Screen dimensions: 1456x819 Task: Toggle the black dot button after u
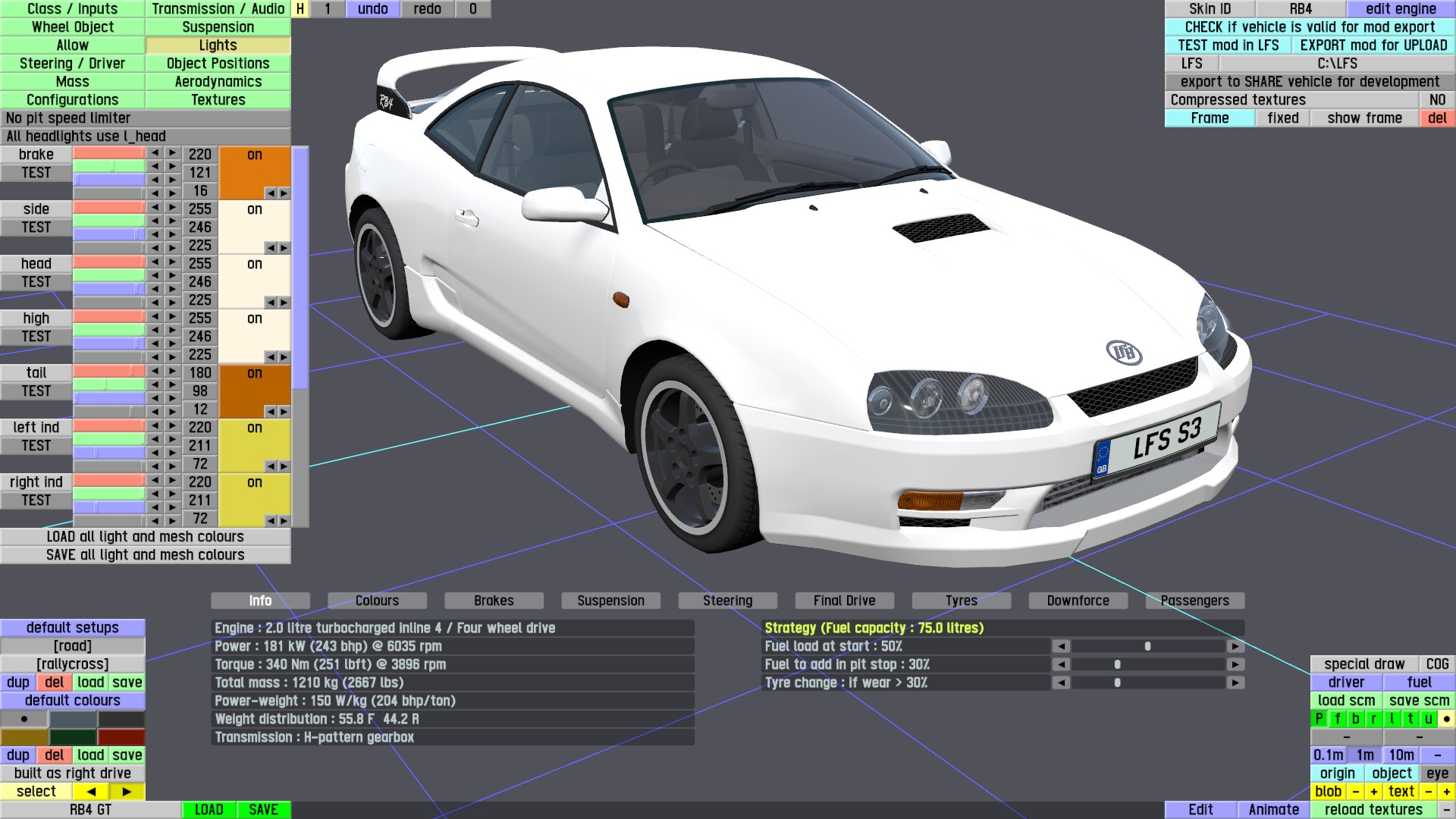tap(1446, 719)
